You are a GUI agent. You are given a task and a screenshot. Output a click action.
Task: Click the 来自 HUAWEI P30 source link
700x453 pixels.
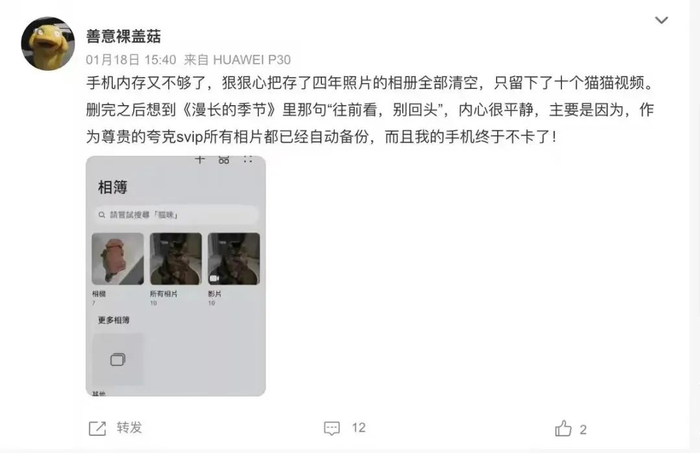[x=237, y=60]
